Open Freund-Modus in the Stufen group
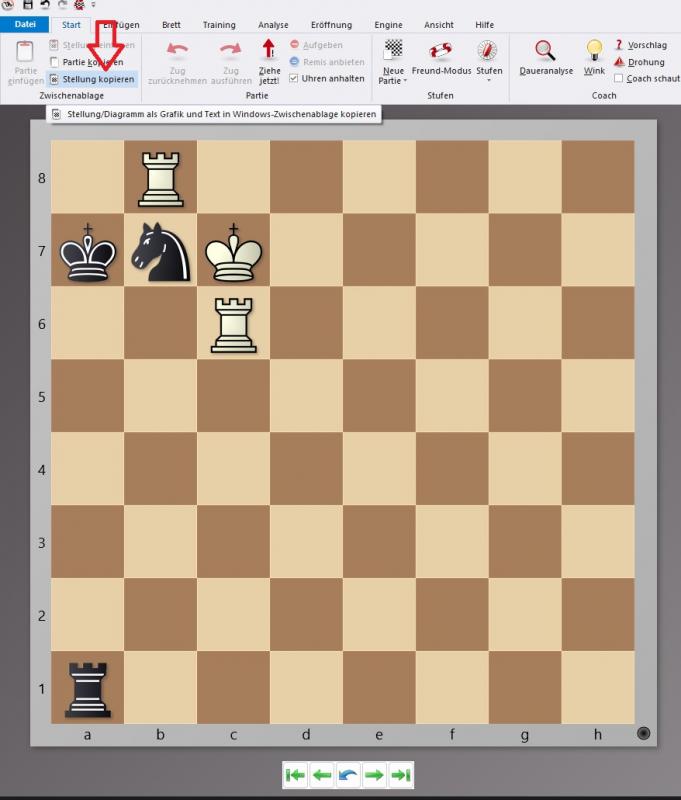This screenshot has width=681, height=800. pyautogui.click(x=440, y=58)
